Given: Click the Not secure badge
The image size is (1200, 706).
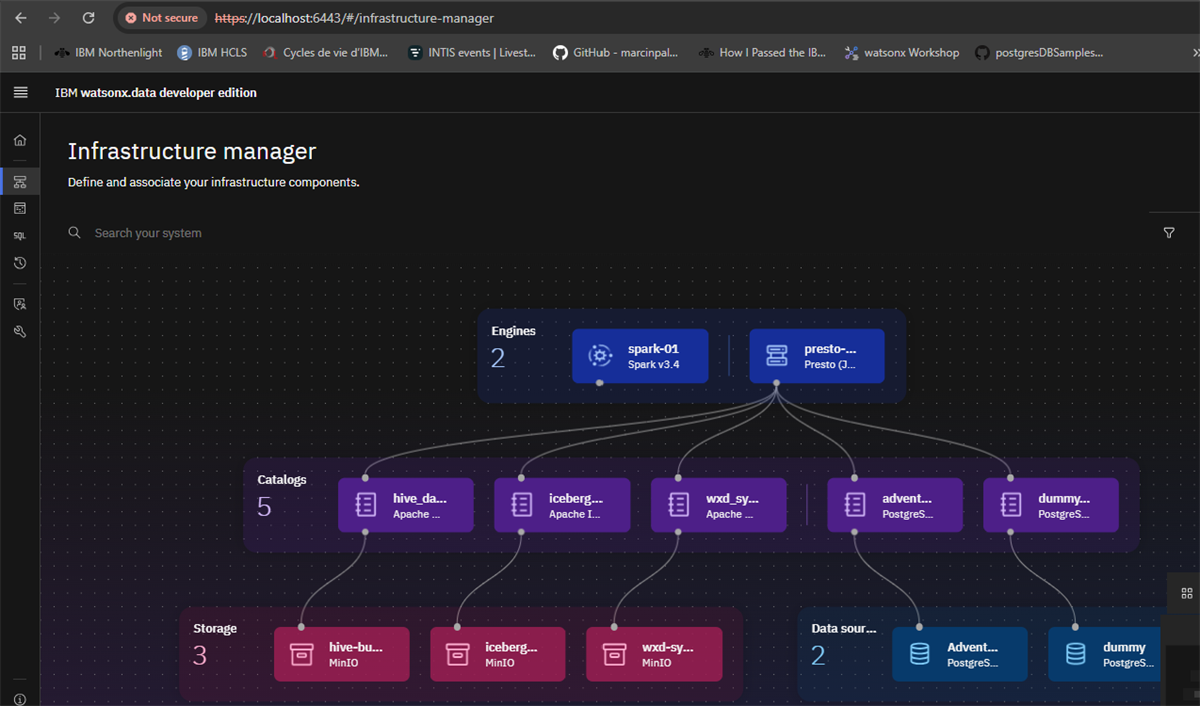Looking at the screenshot, I should point(161,18).
